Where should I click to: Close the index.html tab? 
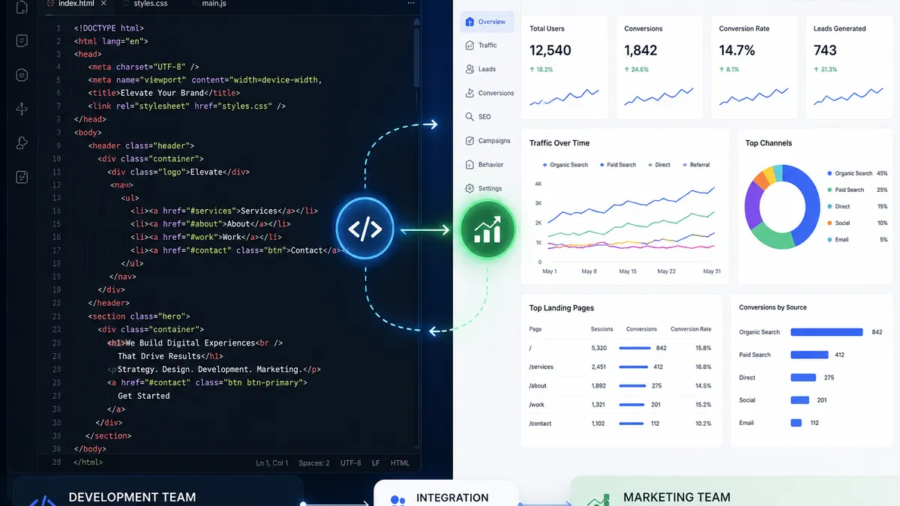[x=104, y=3]
